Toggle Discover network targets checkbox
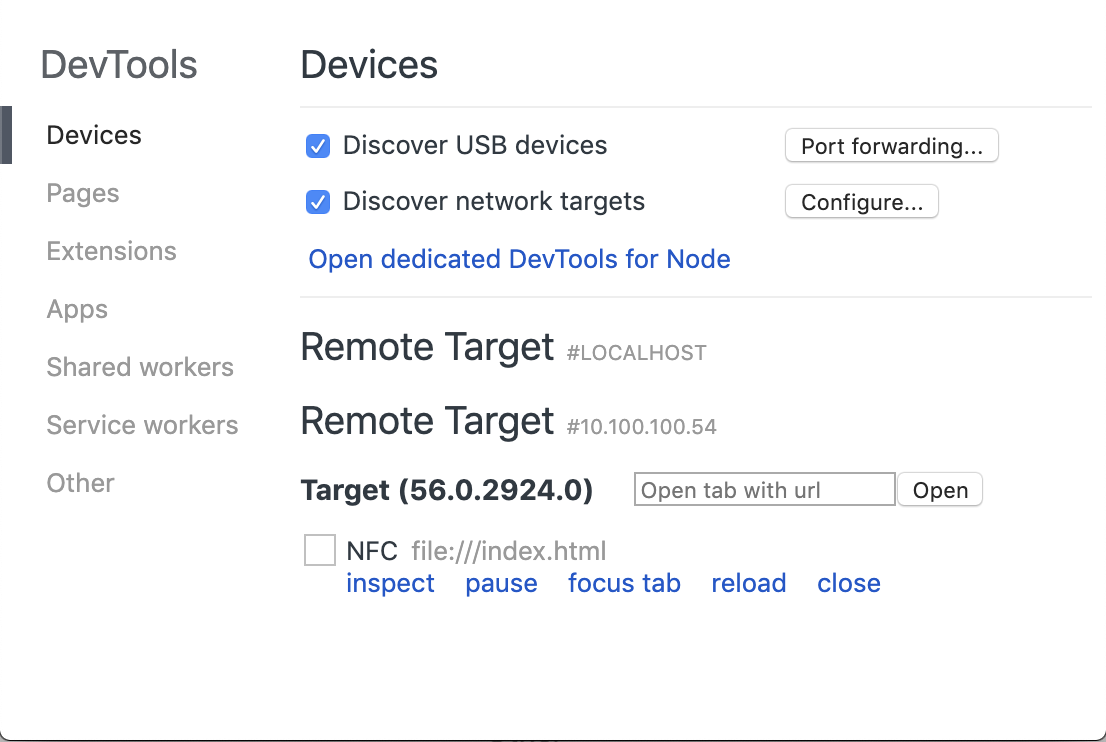The width and height of the screenshot is (1106, 742). click(318, 202)
